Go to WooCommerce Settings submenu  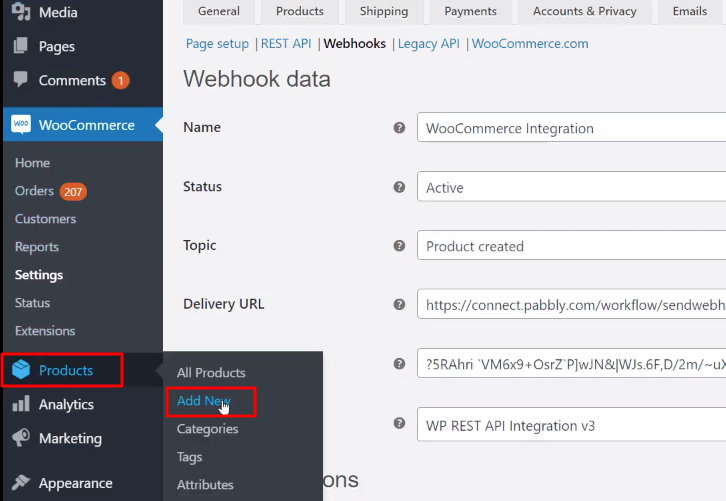[x=39, y=275]
